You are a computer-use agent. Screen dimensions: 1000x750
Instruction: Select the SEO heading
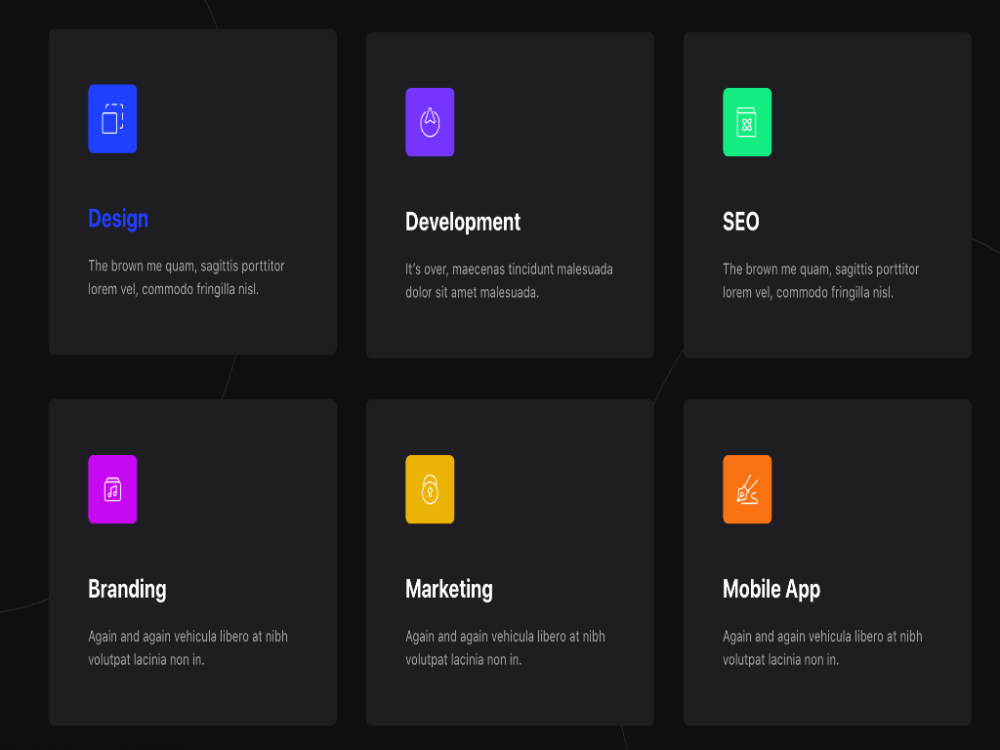(x=740, y=222)
